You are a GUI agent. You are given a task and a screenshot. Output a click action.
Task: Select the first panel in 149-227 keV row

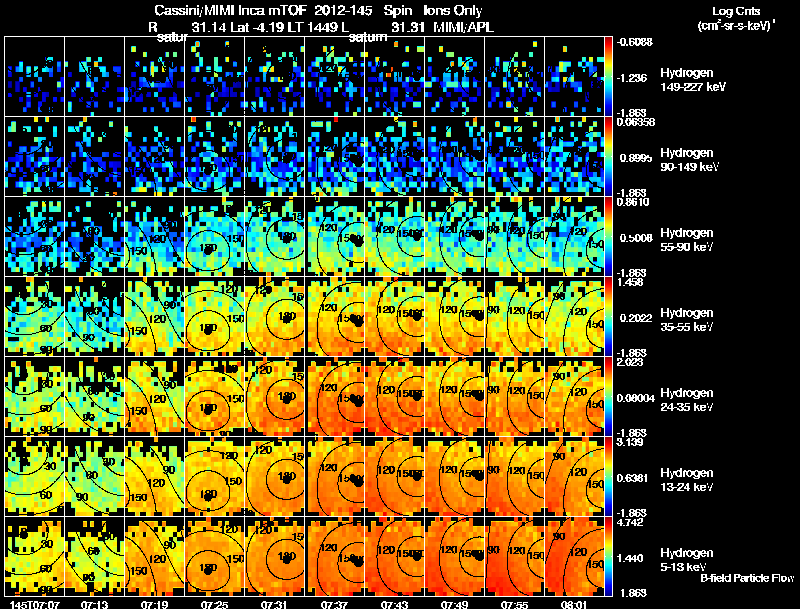point(35,76)
